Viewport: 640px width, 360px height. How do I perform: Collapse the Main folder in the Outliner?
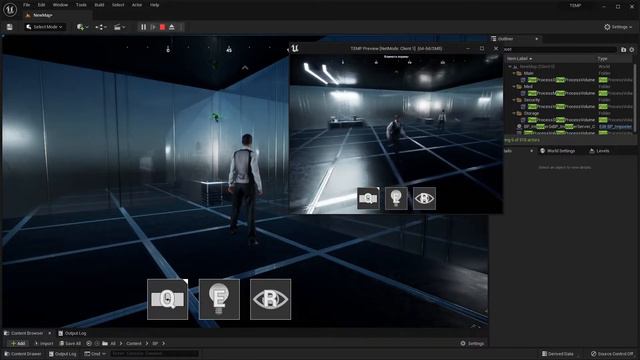point(514,73)
